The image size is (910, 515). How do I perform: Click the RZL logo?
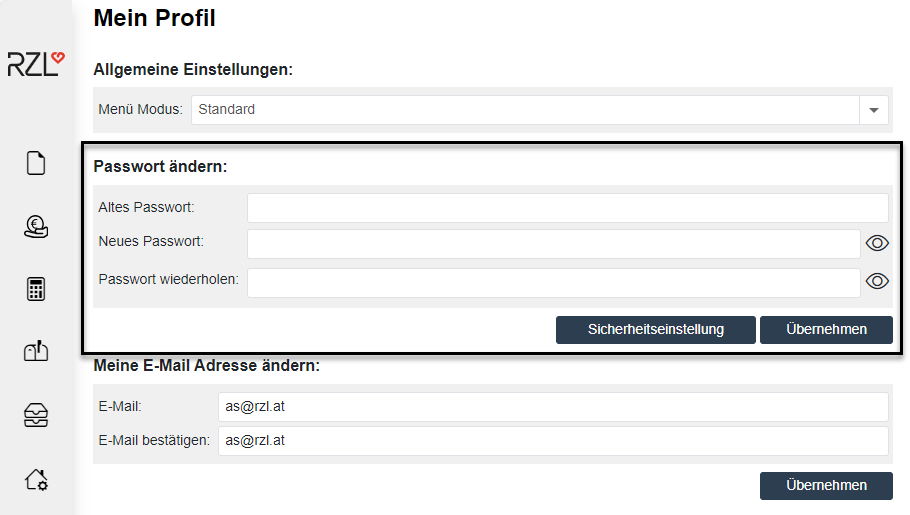point(36,64)
